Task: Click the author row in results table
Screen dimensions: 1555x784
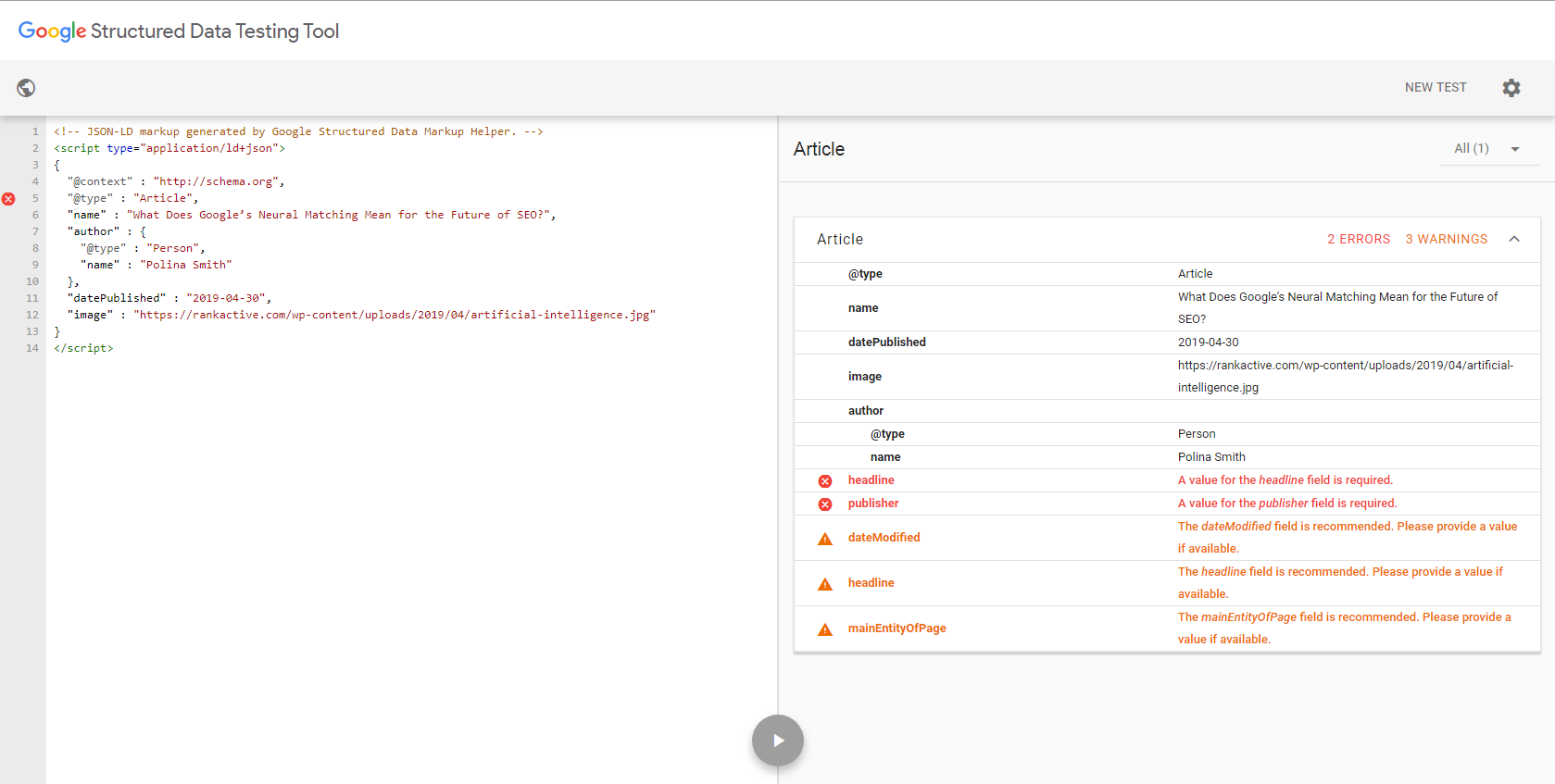Action: [x=1167, y=411]
